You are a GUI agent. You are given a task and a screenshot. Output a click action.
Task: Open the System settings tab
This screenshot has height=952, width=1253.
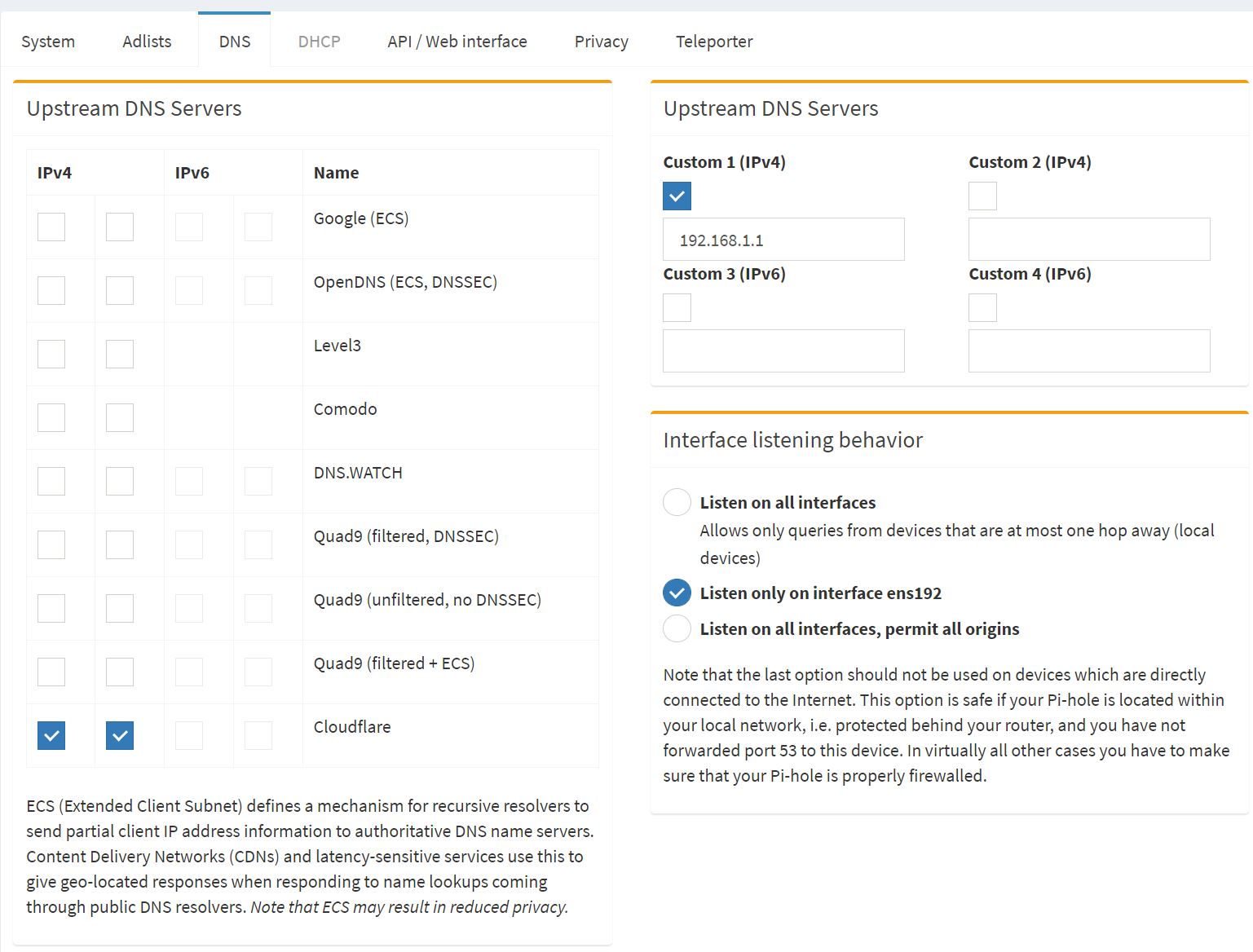click(48, 42)
